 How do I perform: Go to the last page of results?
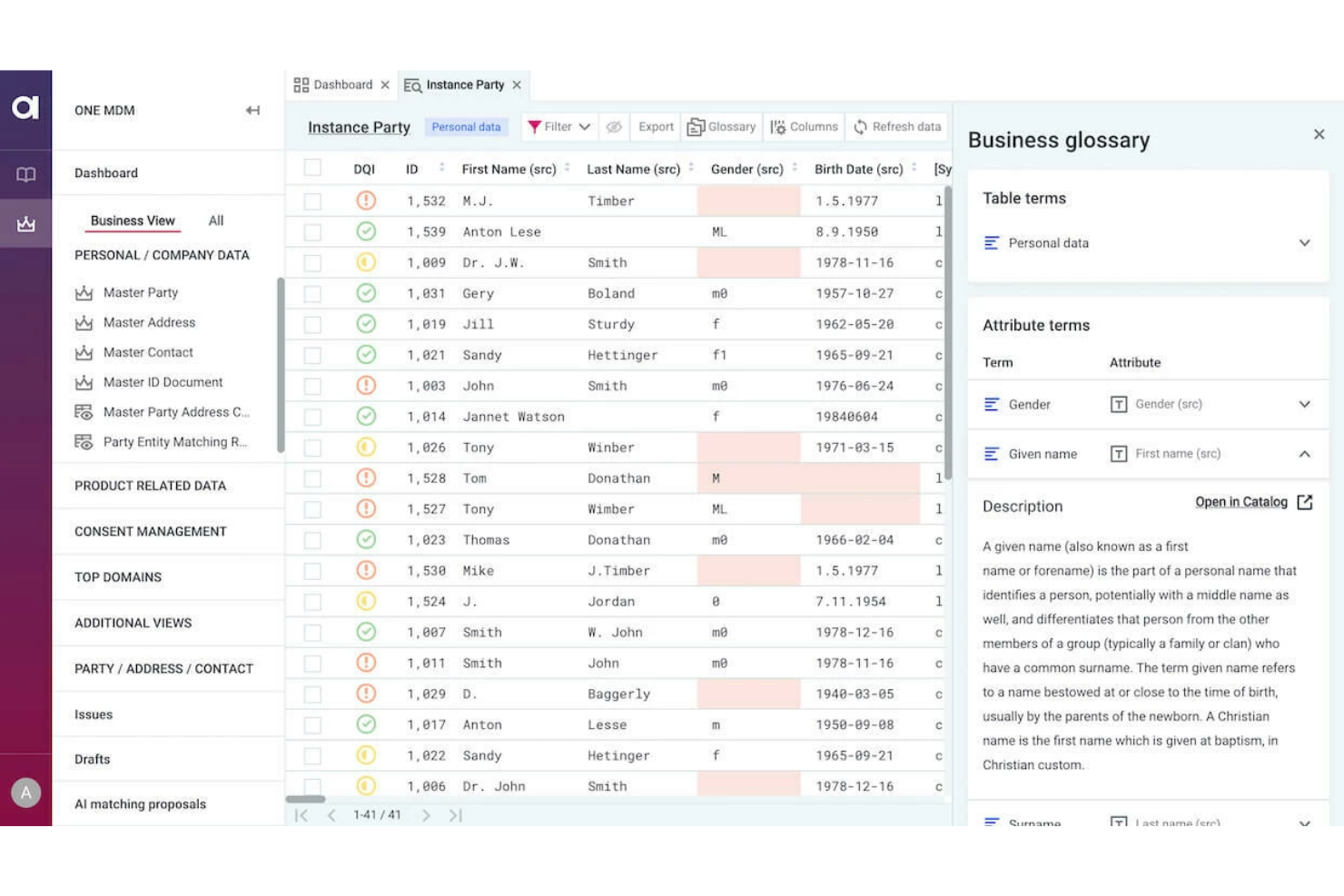pos(455,815)
